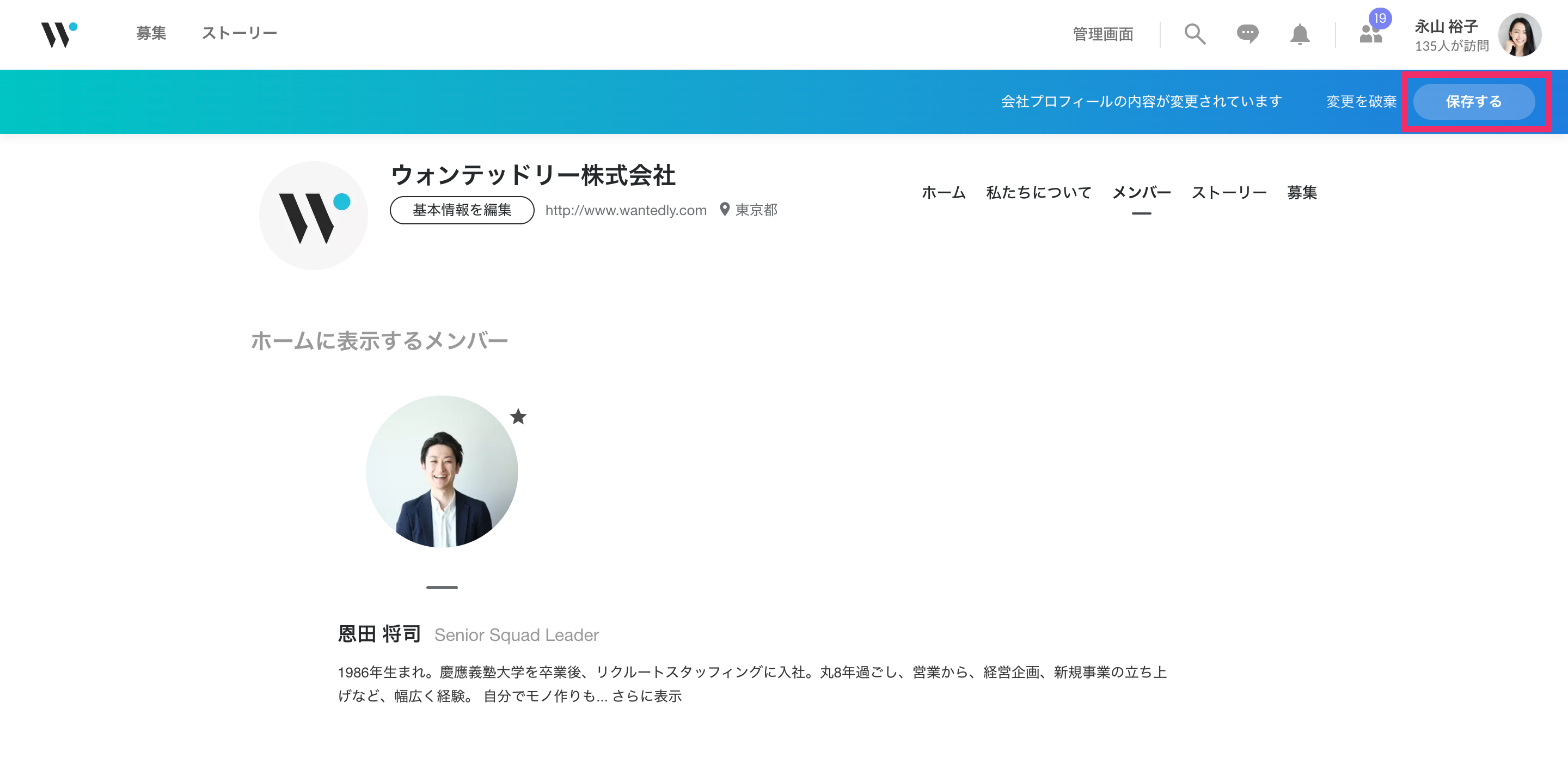Go to ストーリー in the top navigation
This screenshot has width=1568, height=776.
(239, 33)
